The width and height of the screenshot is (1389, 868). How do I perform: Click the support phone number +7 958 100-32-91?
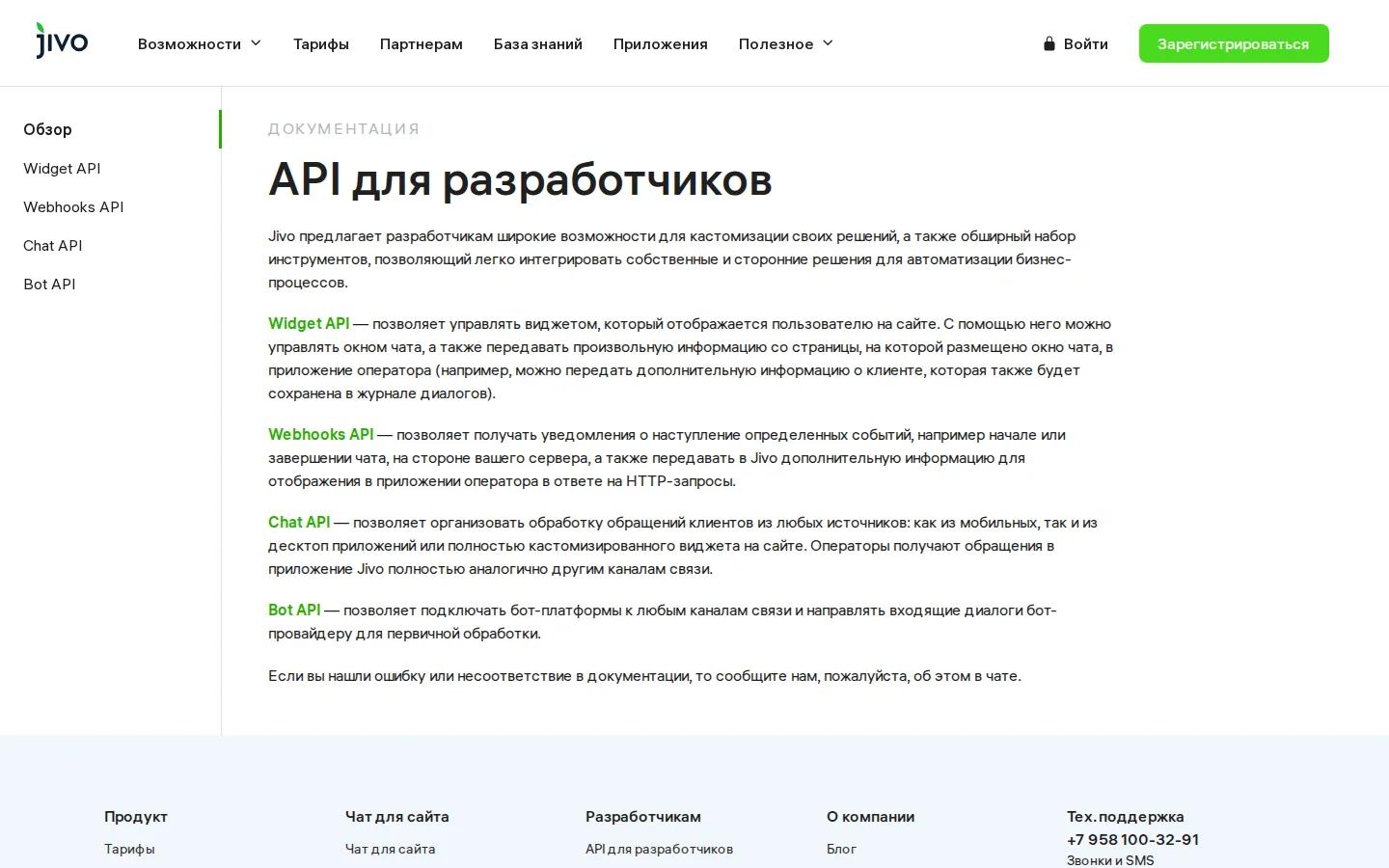(x=1132, y=839)
